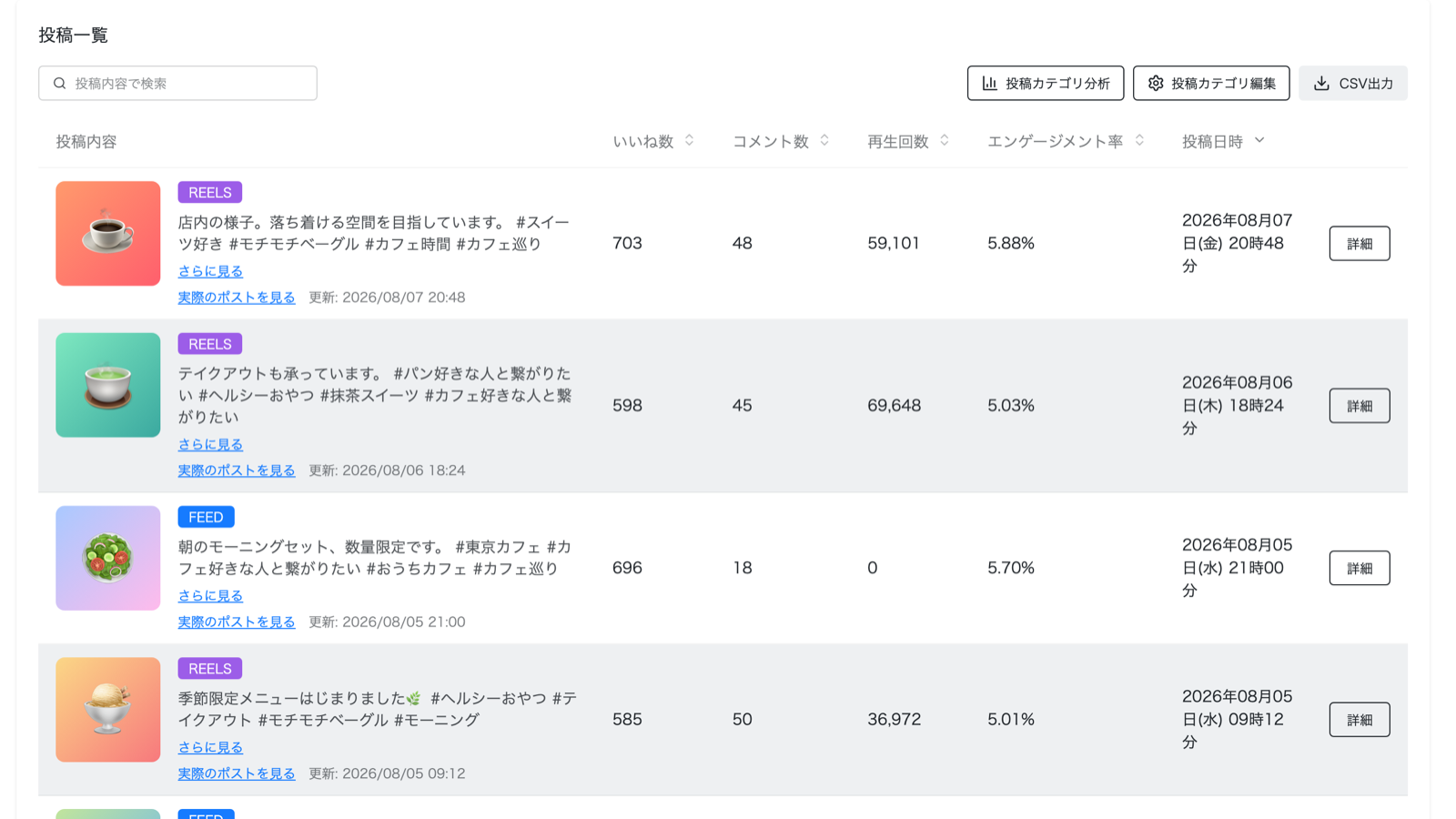Viewport: 1456px width, 819px height.
Task: Click the REELS tag on the 季節限定メニュー post
Action: click(x=209, y=669)
